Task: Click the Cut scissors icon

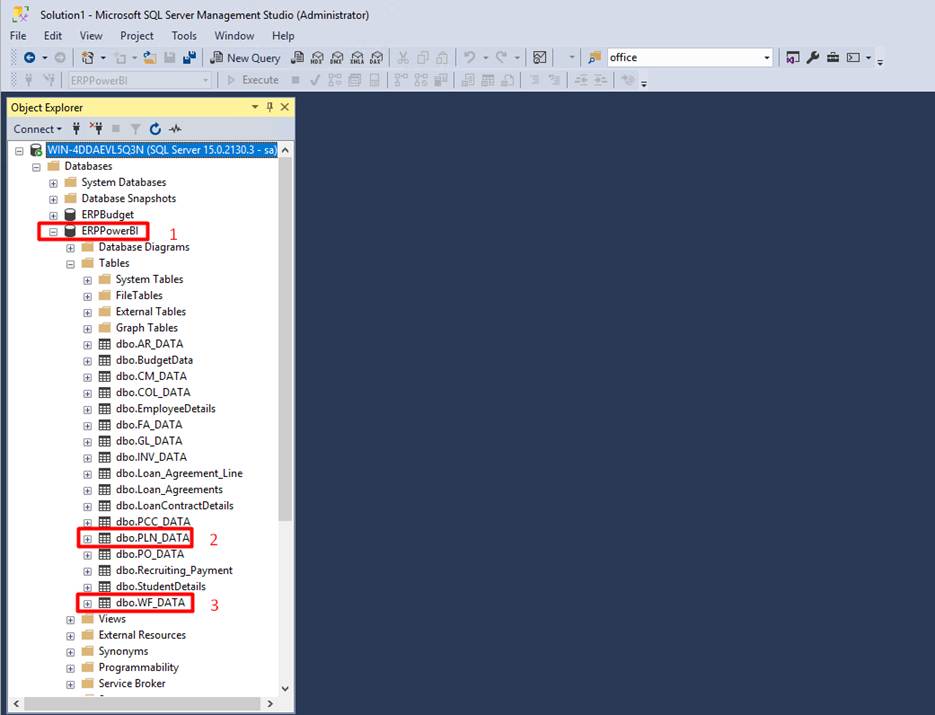Action: 403,57
